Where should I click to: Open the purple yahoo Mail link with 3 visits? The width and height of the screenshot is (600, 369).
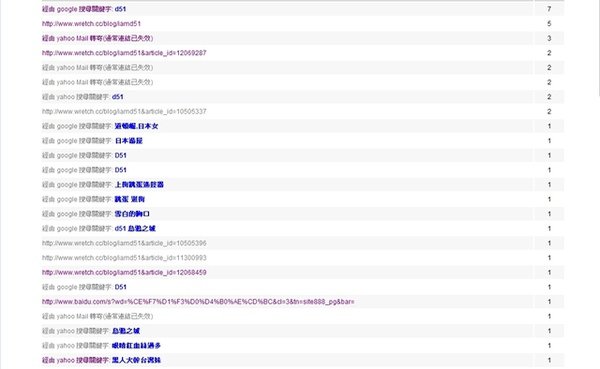coord(97,38)
